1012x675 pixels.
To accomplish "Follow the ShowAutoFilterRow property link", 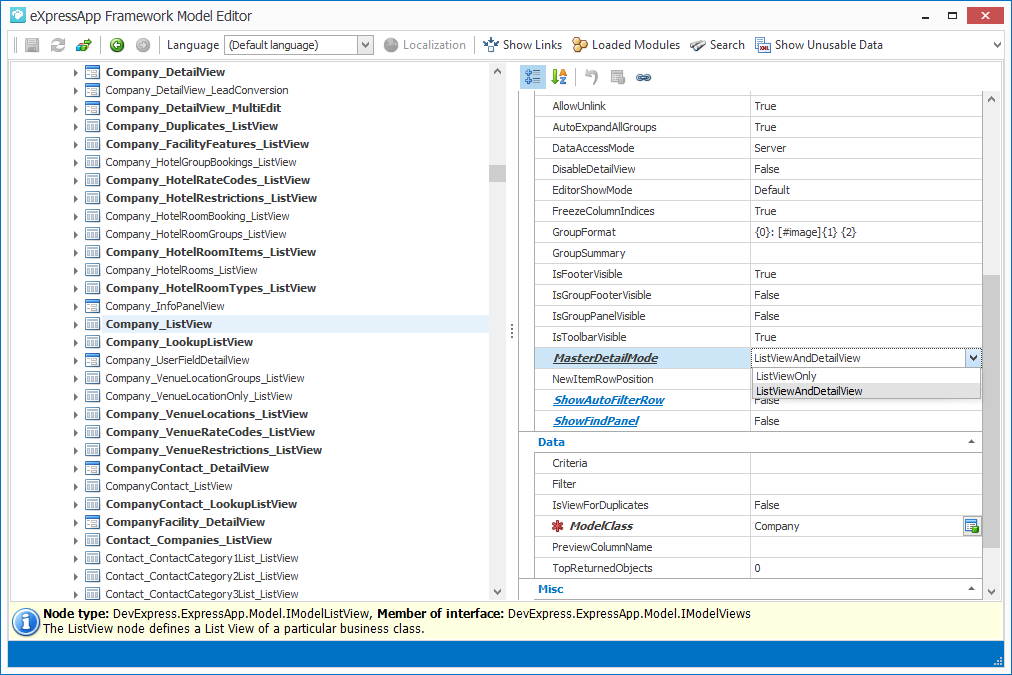I will [609, 400].
